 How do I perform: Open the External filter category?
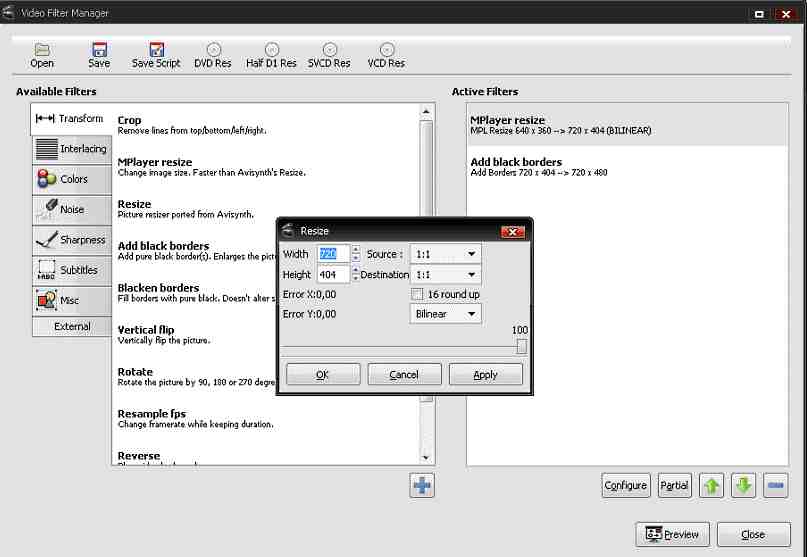coord(72,327)
